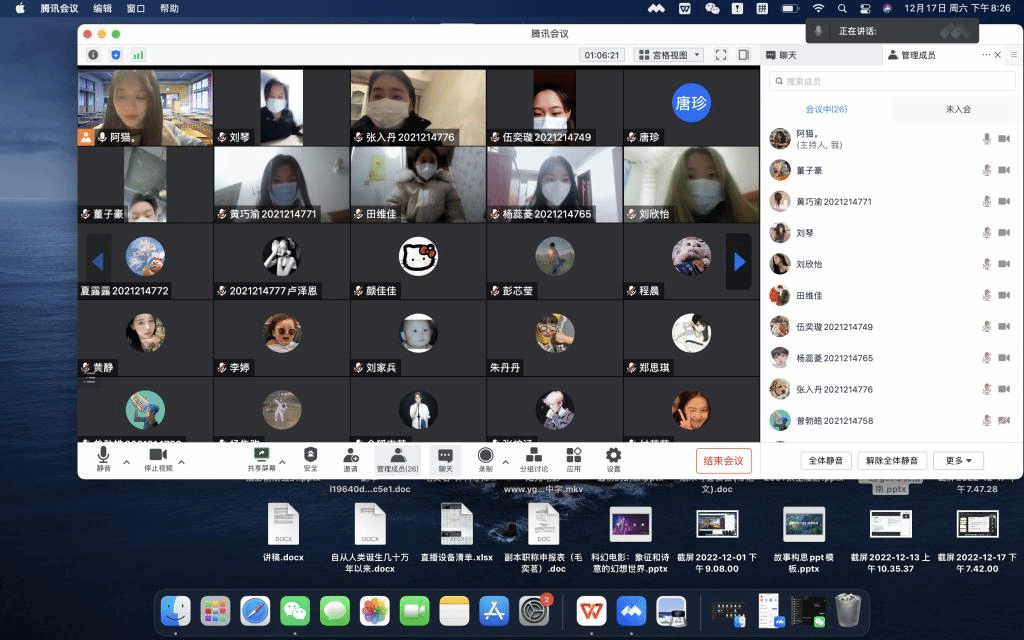Toggle 阿猫 microphone in member list
This screenshot has height=640, width=1024.
click(987, 138)
